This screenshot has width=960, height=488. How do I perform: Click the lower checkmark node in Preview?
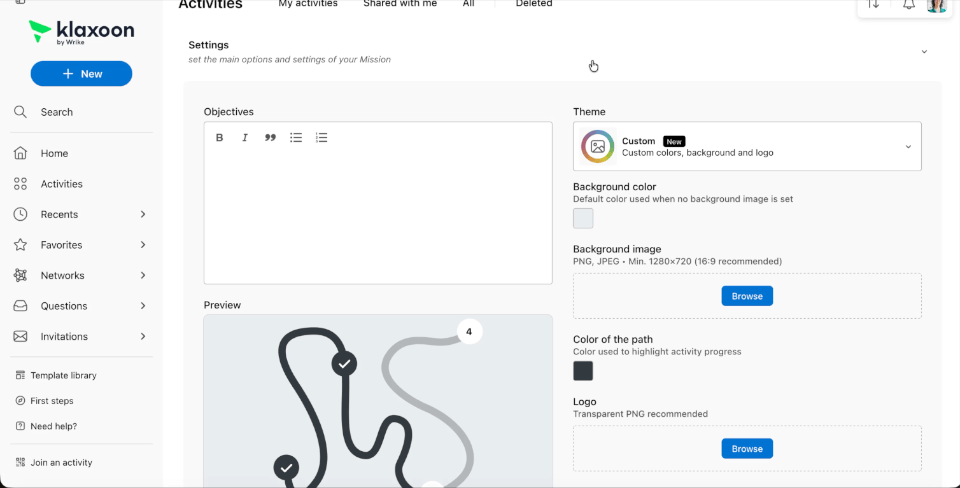click(286, 468)
